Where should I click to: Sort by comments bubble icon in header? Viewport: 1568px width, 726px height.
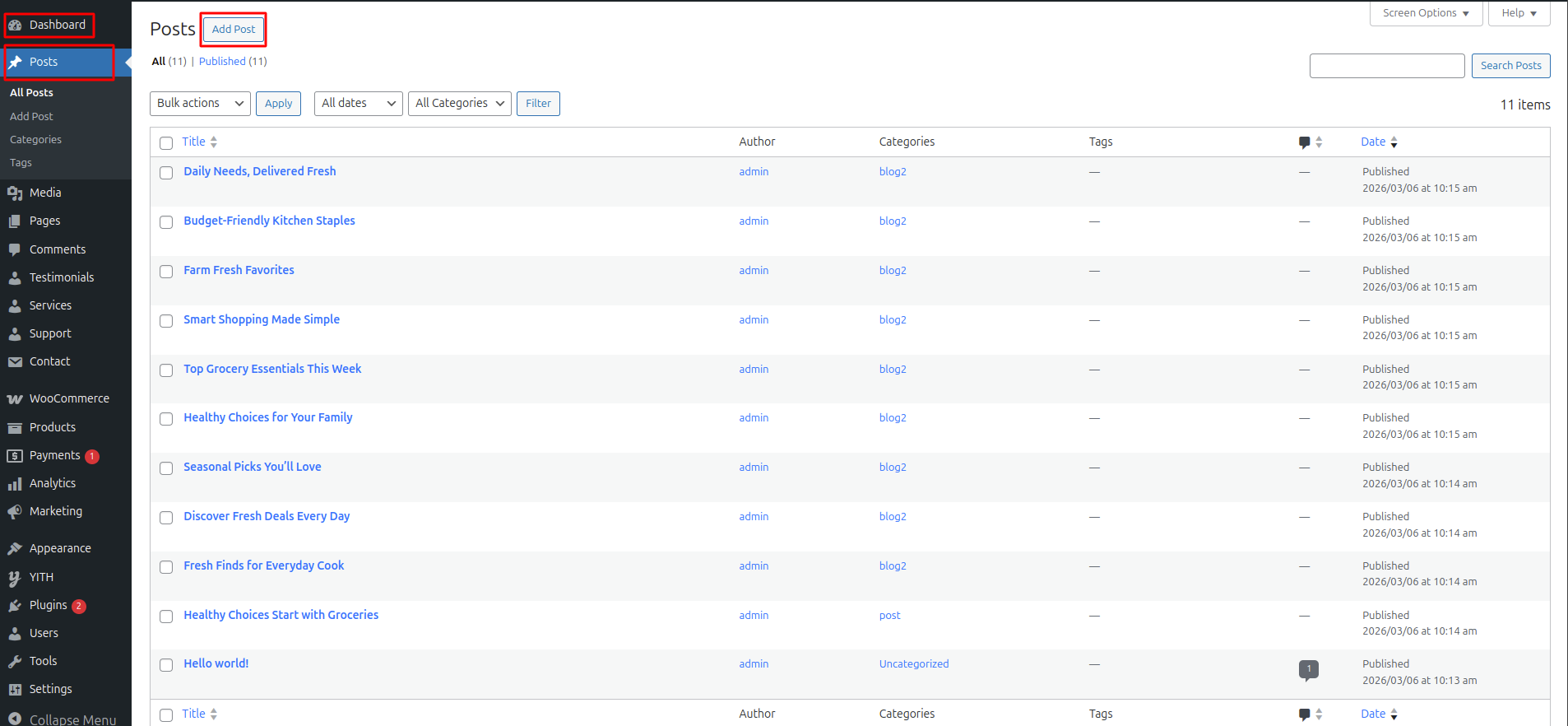click(x=1304, y=142)
